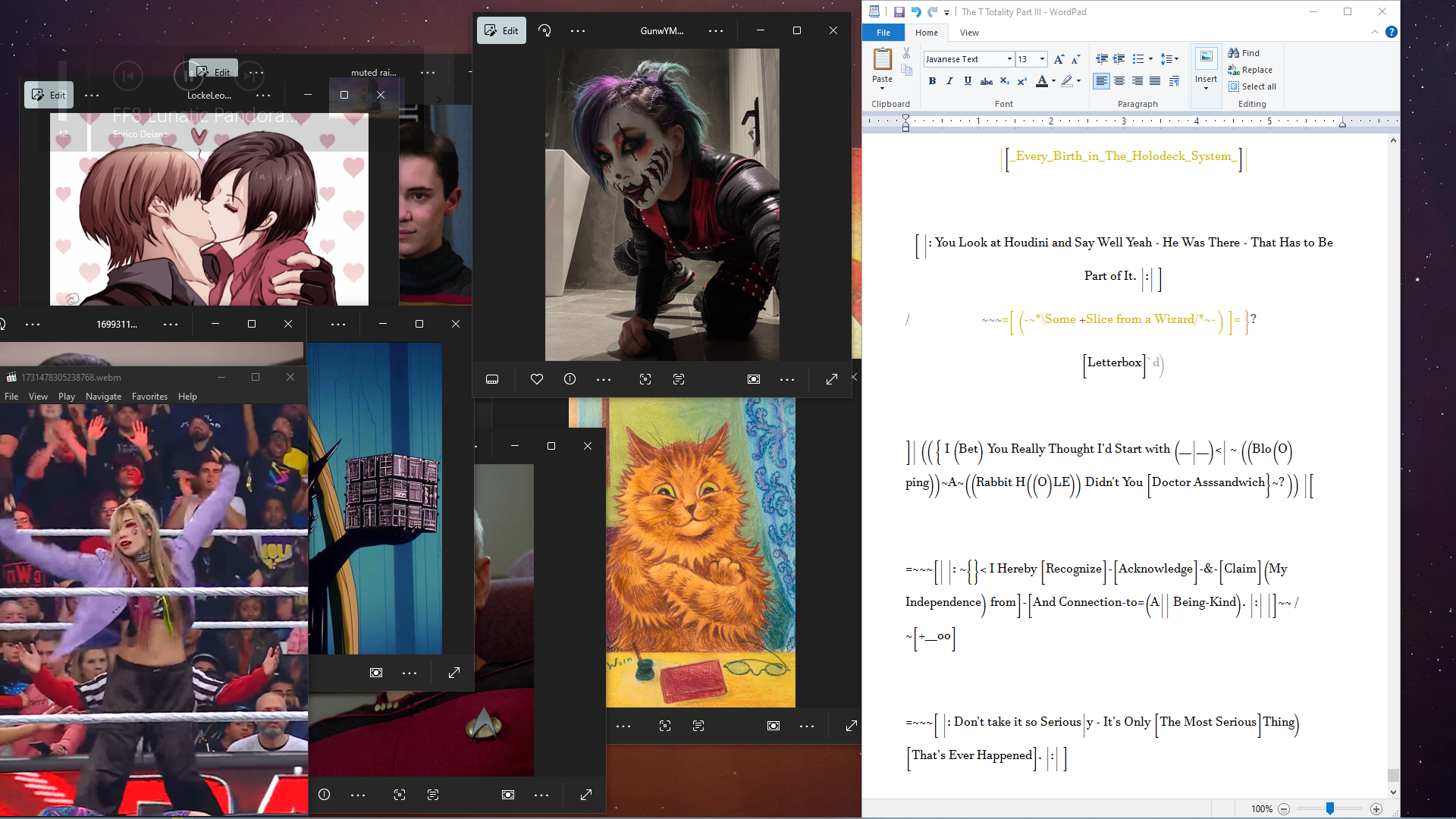Shrink font size in WordPad
The width and height of the screenshot is (1456, 819).
[x=1075, y=59]
